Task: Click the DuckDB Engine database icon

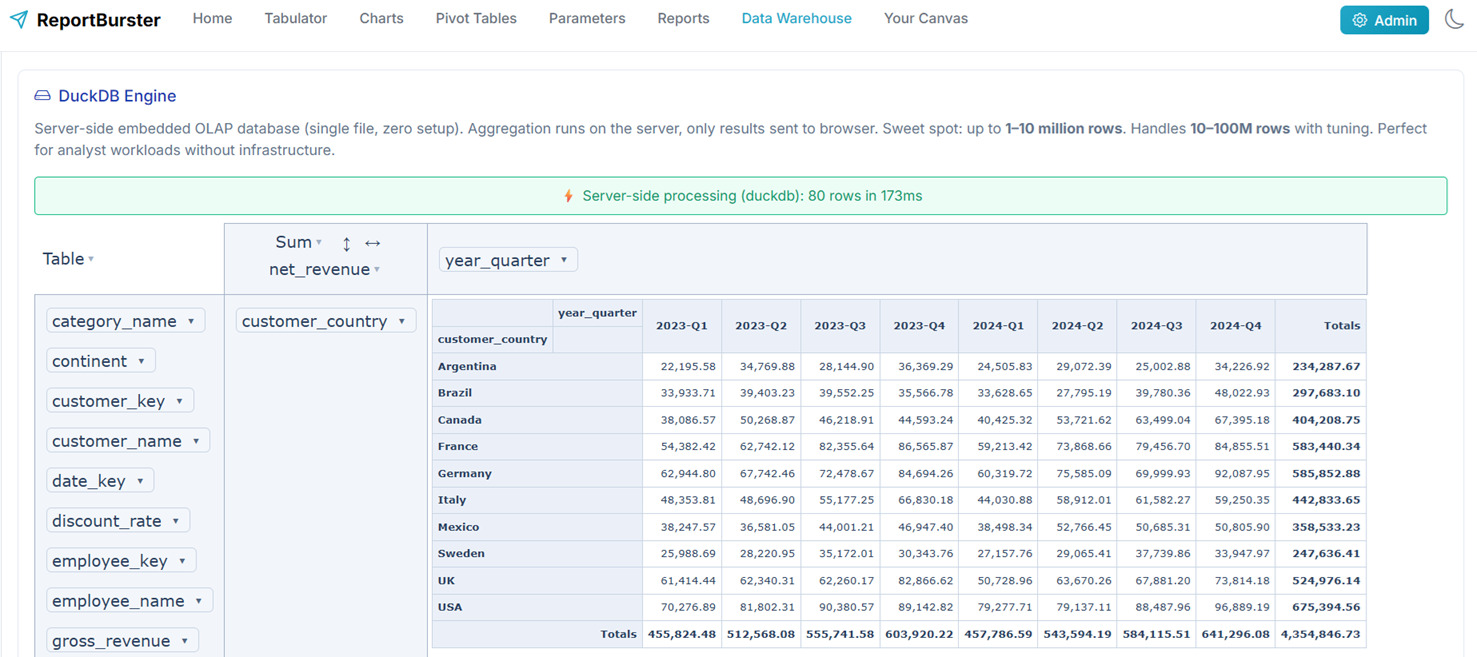Action: [x=41, y=95]
